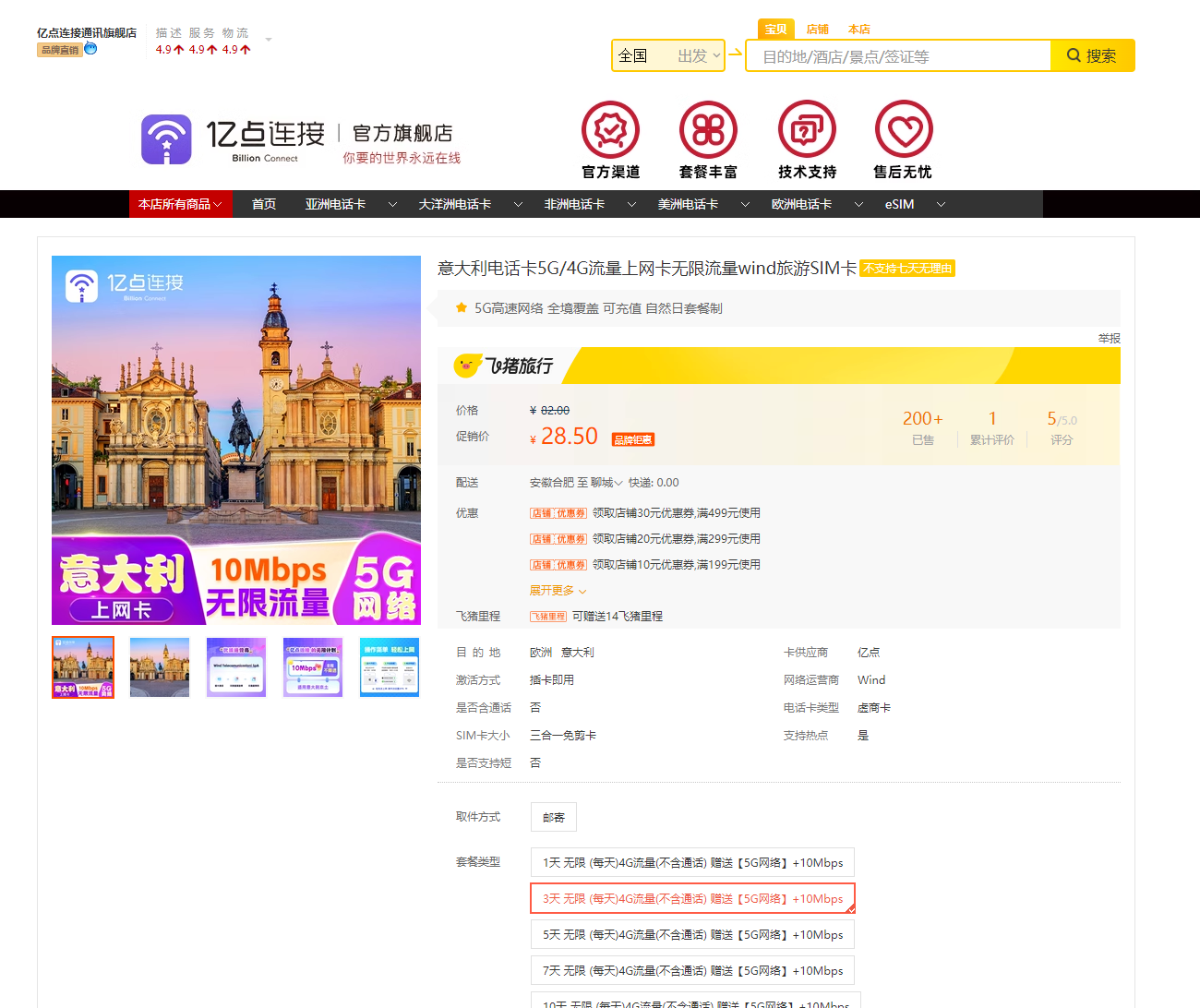Screen dimensions: 1200x1008
Task: Click the 飞猪里程 mileage tag icon
Action: pyautogui.click(x=548, y=617)
